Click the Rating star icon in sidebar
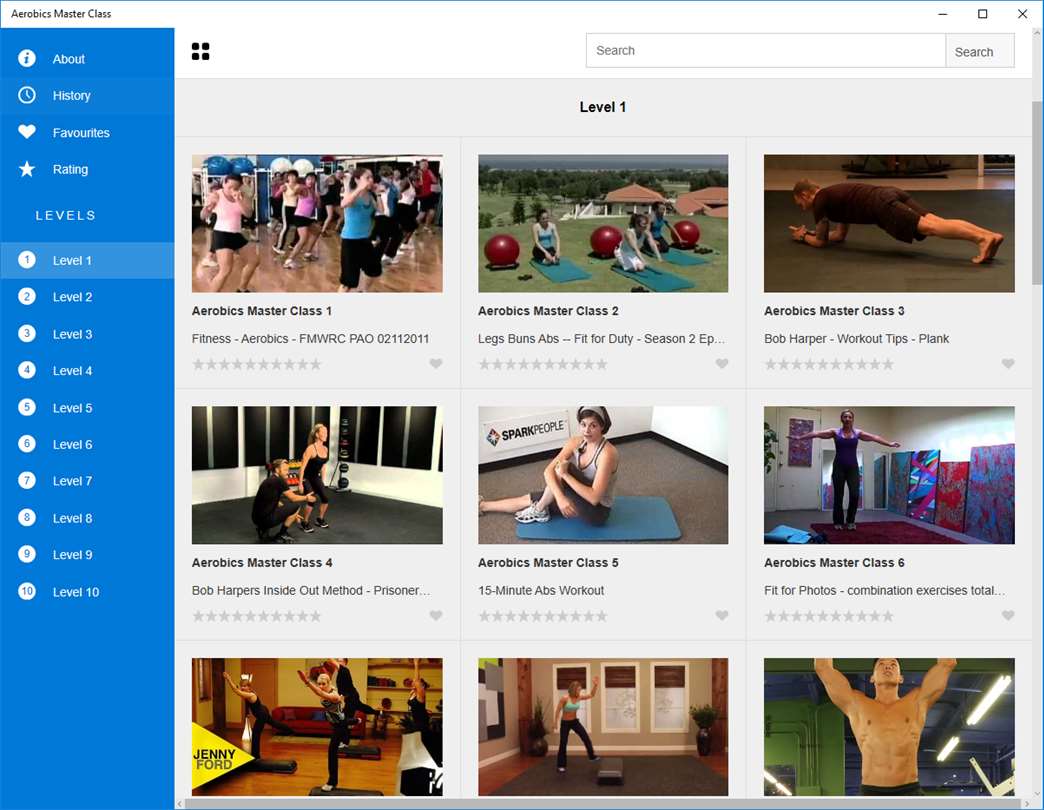The width and height of the screenshot is (1044, 810). pos(27,169)
